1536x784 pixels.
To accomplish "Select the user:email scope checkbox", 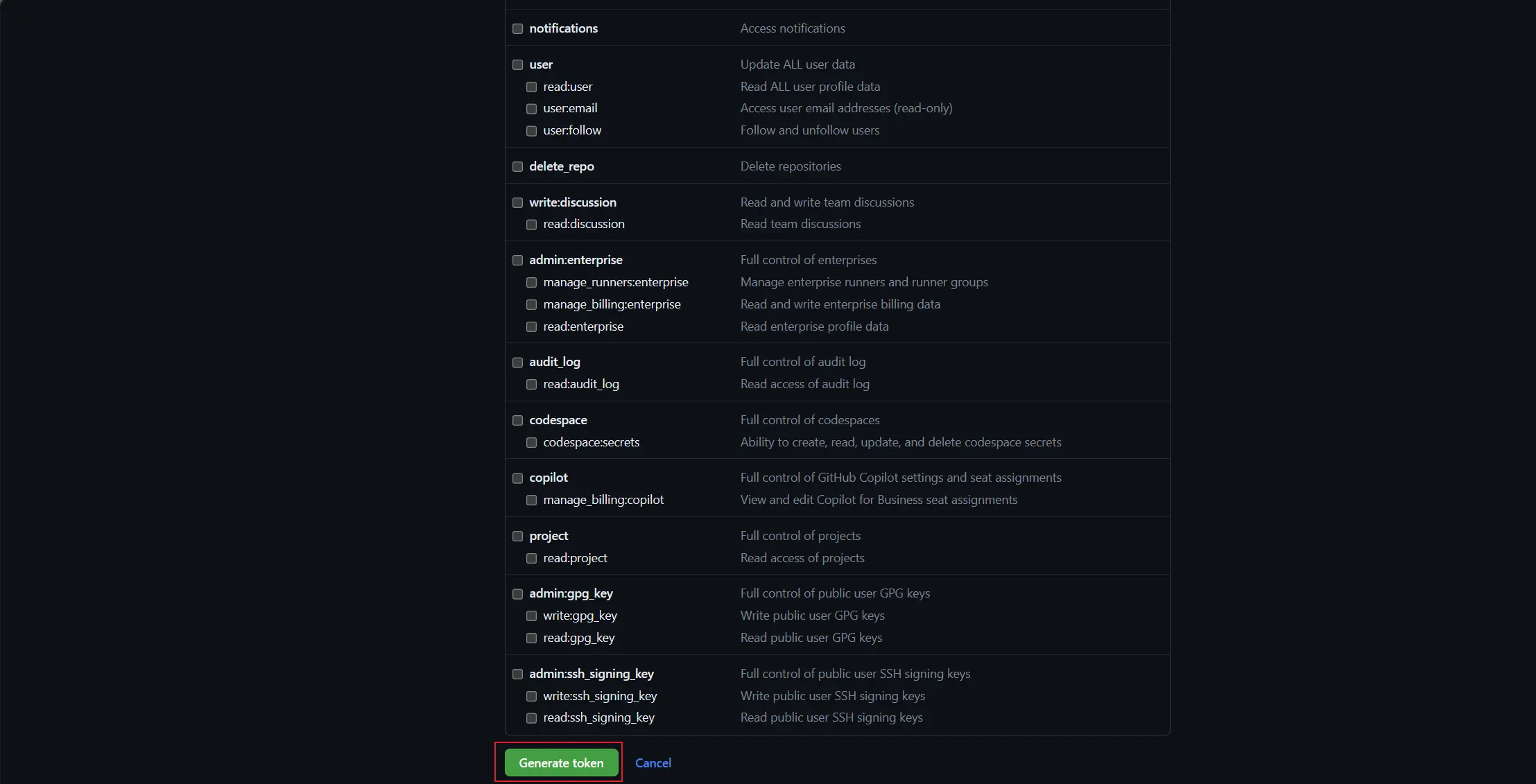I will (x=531, y=109).
